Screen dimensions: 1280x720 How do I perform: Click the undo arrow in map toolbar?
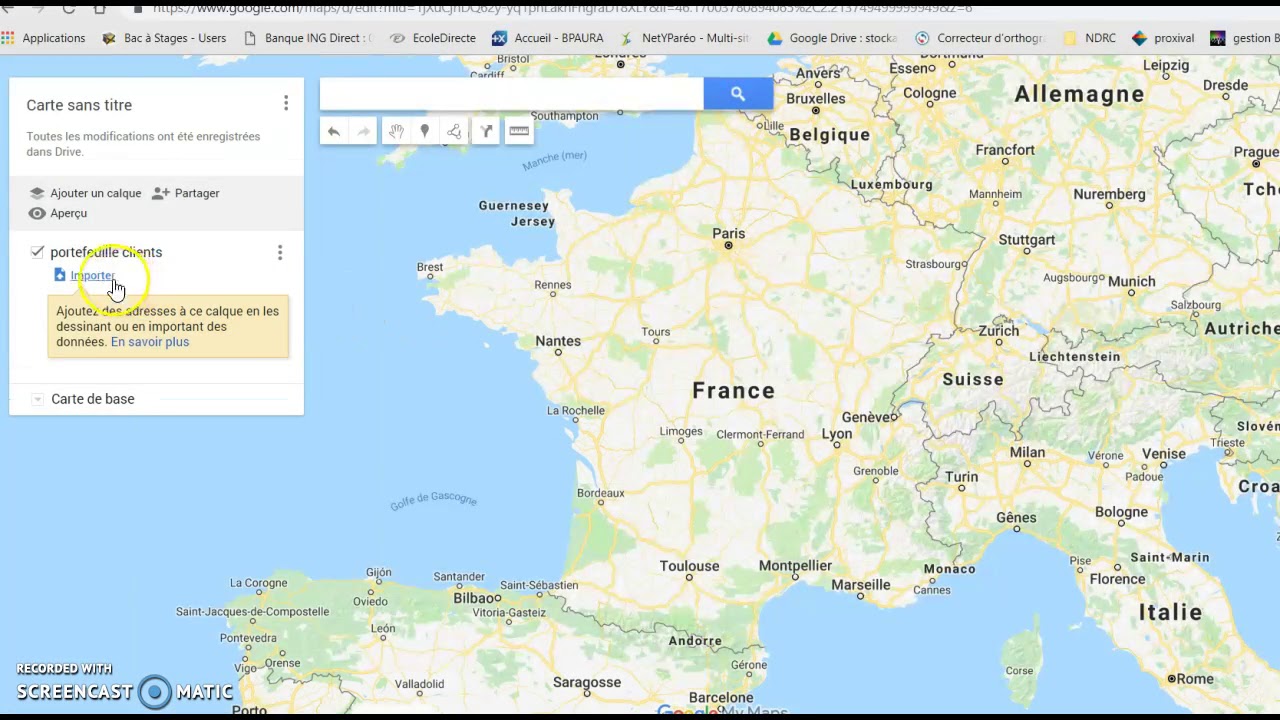point(334,132)
